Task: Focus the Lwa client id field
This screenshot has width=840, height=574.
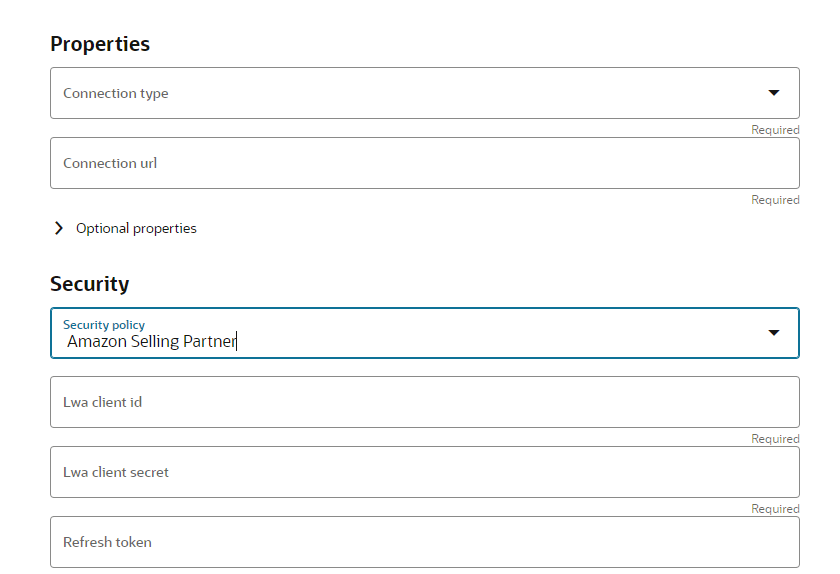Action: (424, 402)
